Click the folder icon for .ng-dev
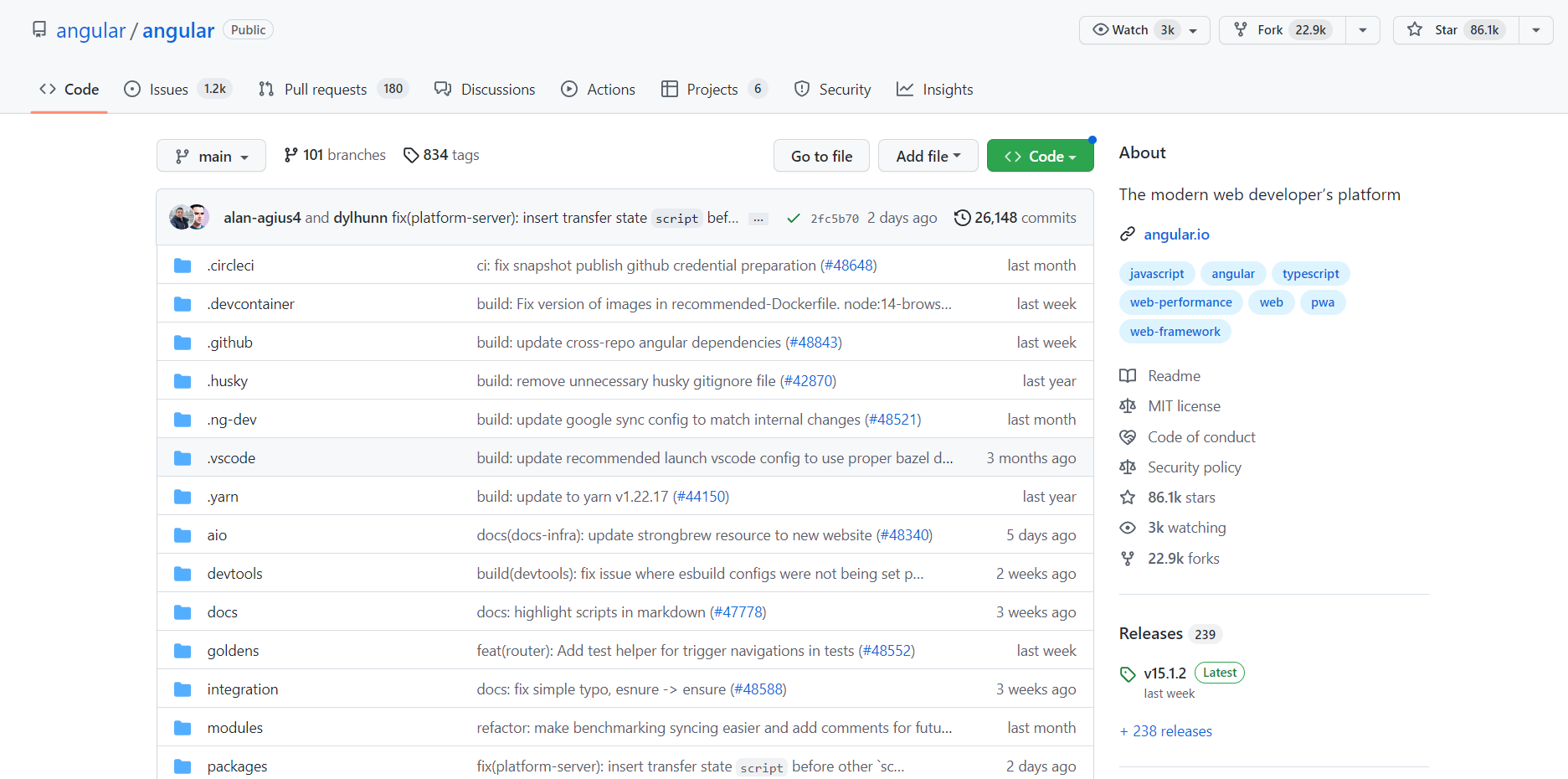 pos(183,420)
